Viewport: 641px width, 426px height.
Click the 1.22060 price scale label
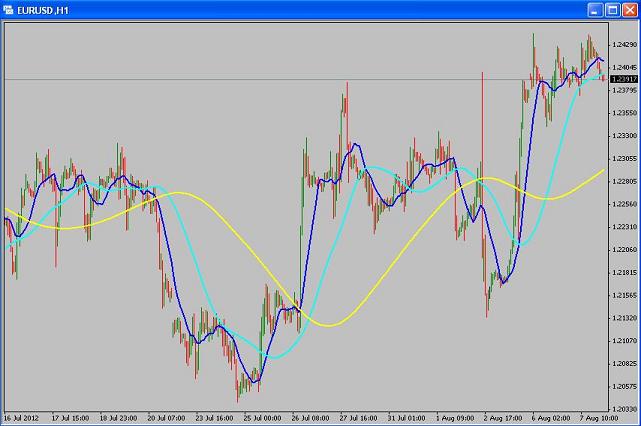click(x=625, y=249)
